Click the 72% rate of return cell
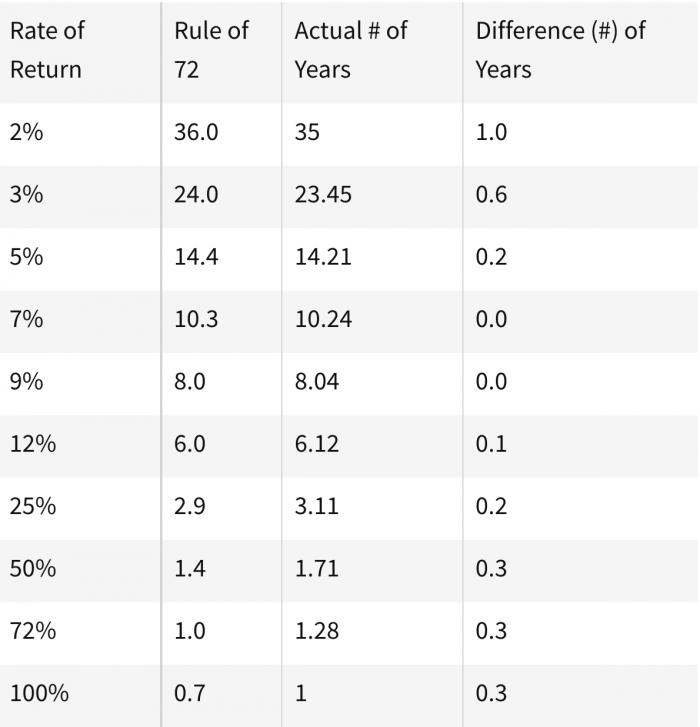The height and width of the screenshot is (727, 700). (x=33, y=631)
